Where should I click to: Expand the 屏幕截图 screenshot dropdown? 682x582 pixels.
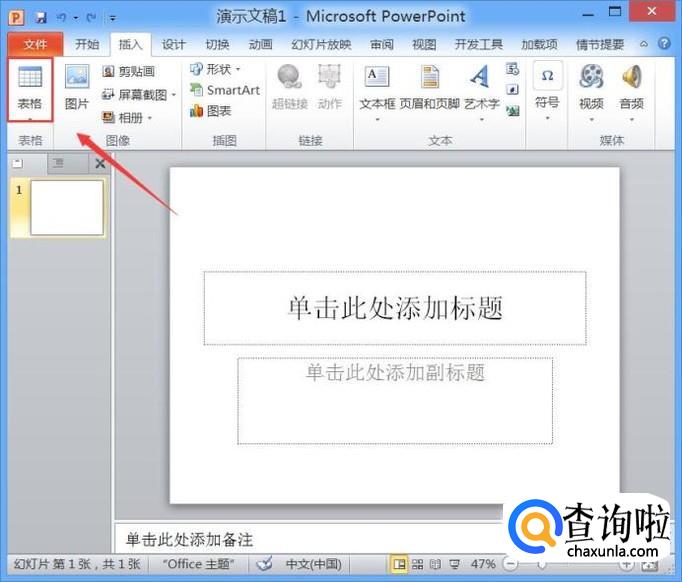[173, 94]
